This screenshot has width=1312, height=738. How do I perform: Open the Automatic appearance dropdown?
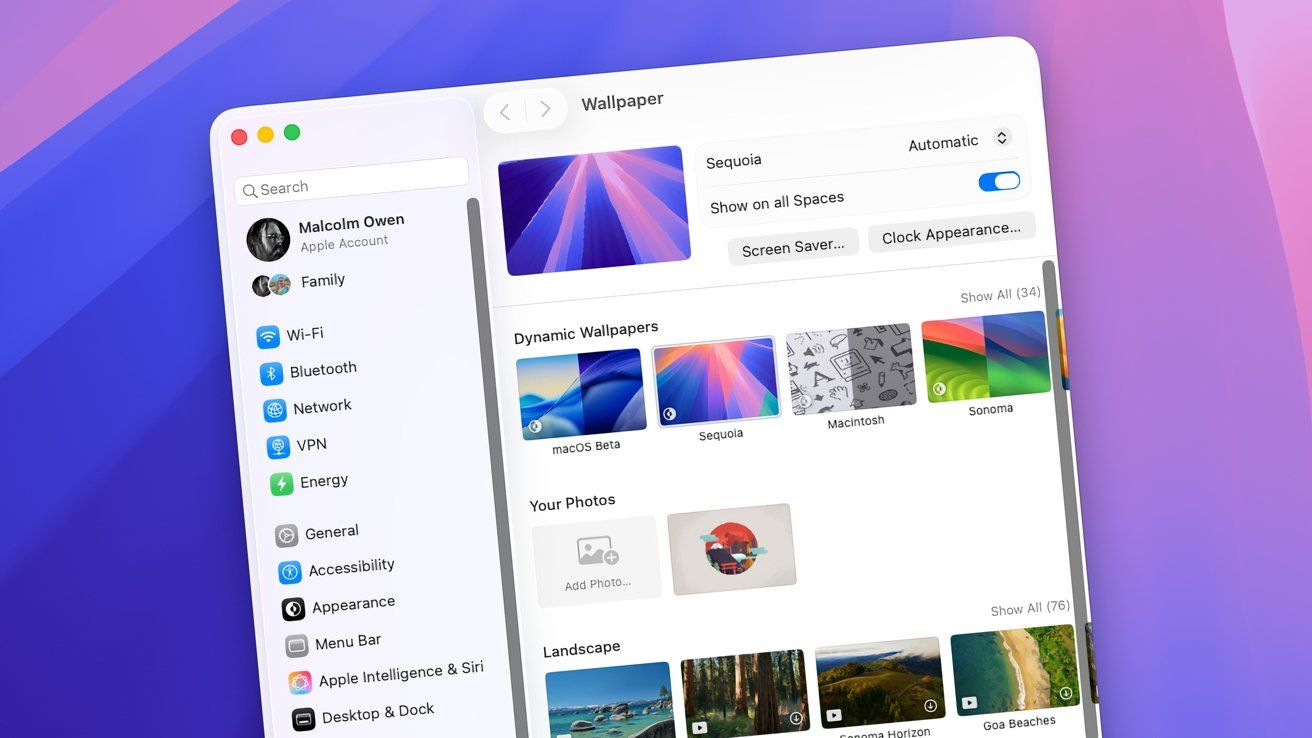point(958,141)
